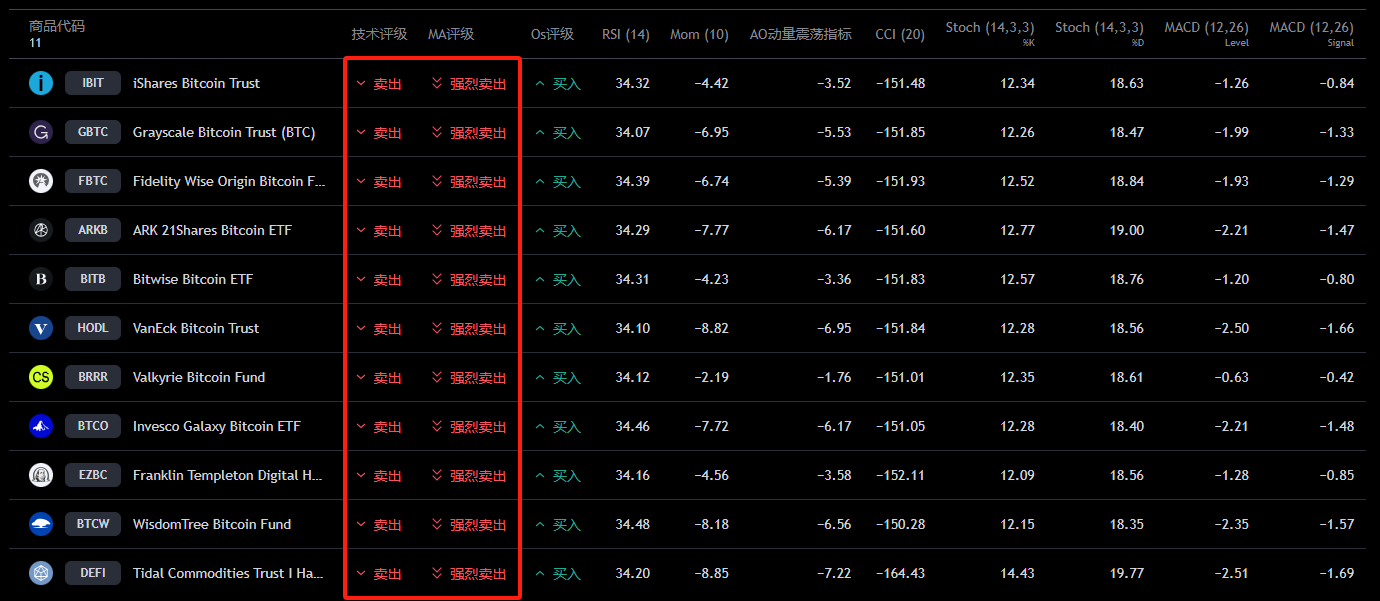
Task: Open the BRRR ticker badge
Action: [93, 377]
